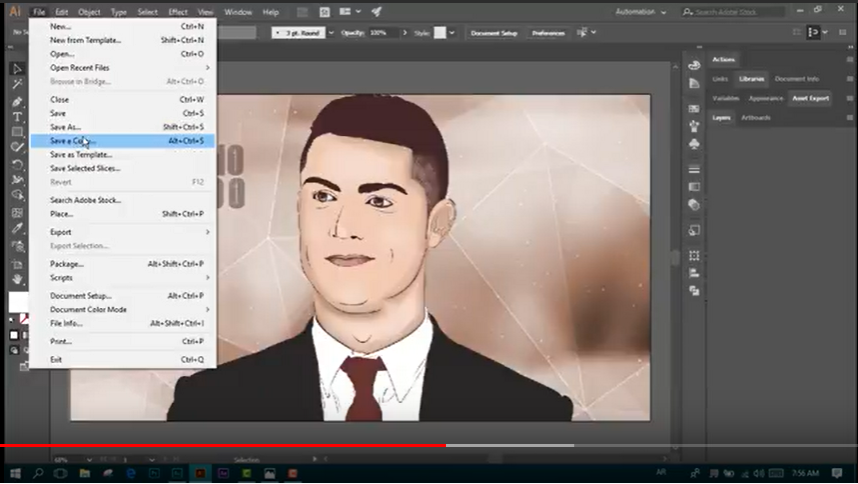Click the Document Setup button
Viewport: 858px width, 484px height.
(494, 33)
